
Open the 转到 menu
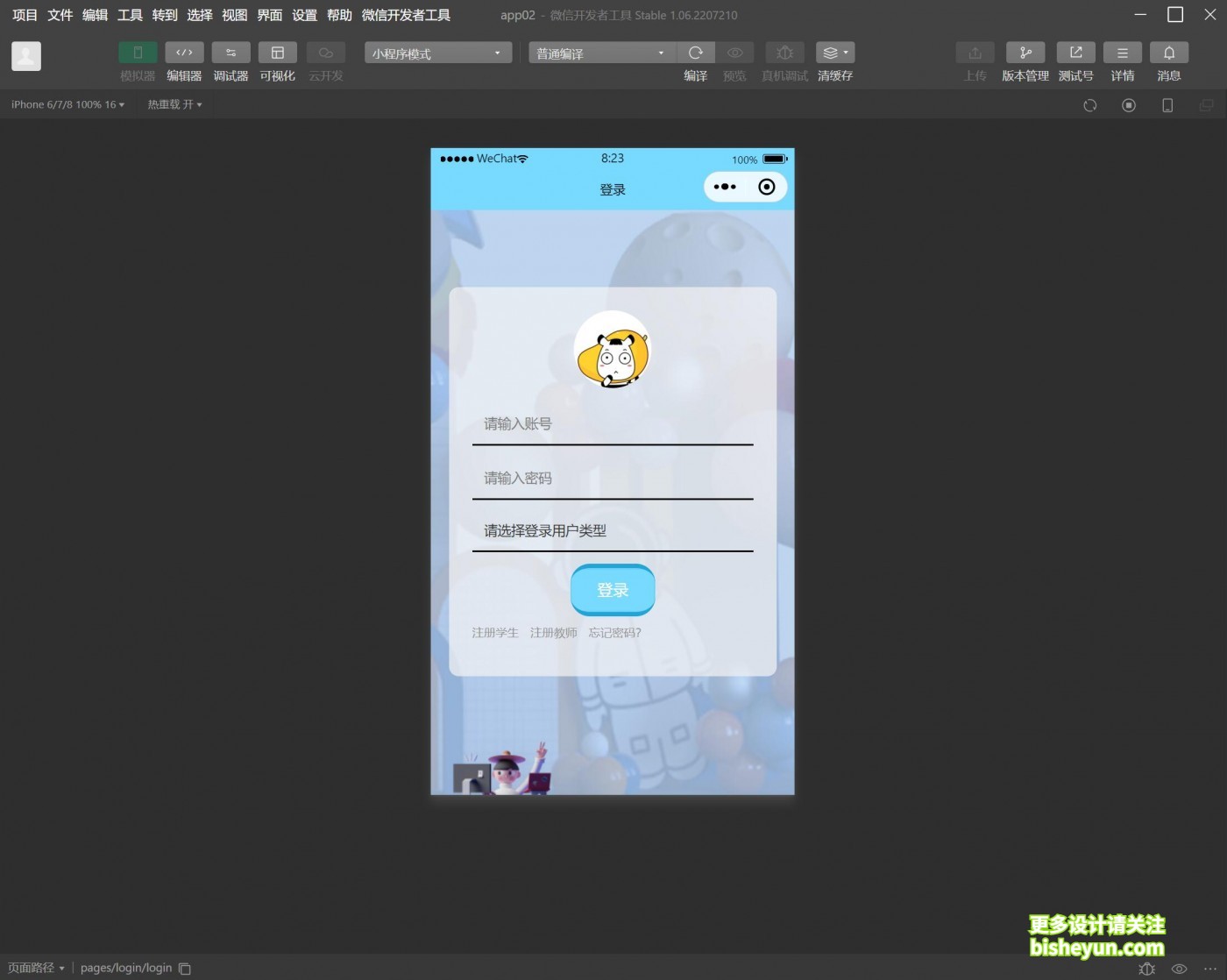point(165,15)
